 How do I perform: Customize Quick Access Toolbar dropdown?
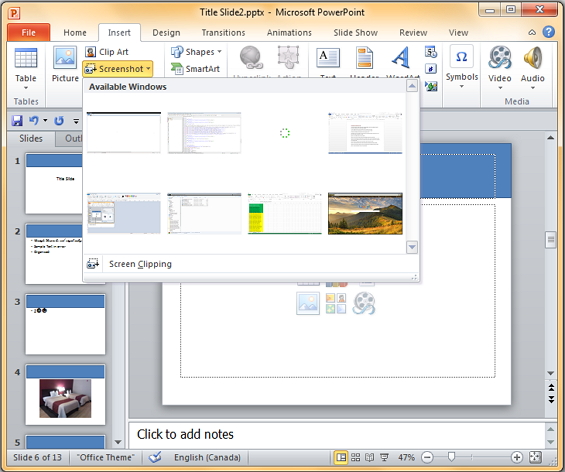[76, 121]
